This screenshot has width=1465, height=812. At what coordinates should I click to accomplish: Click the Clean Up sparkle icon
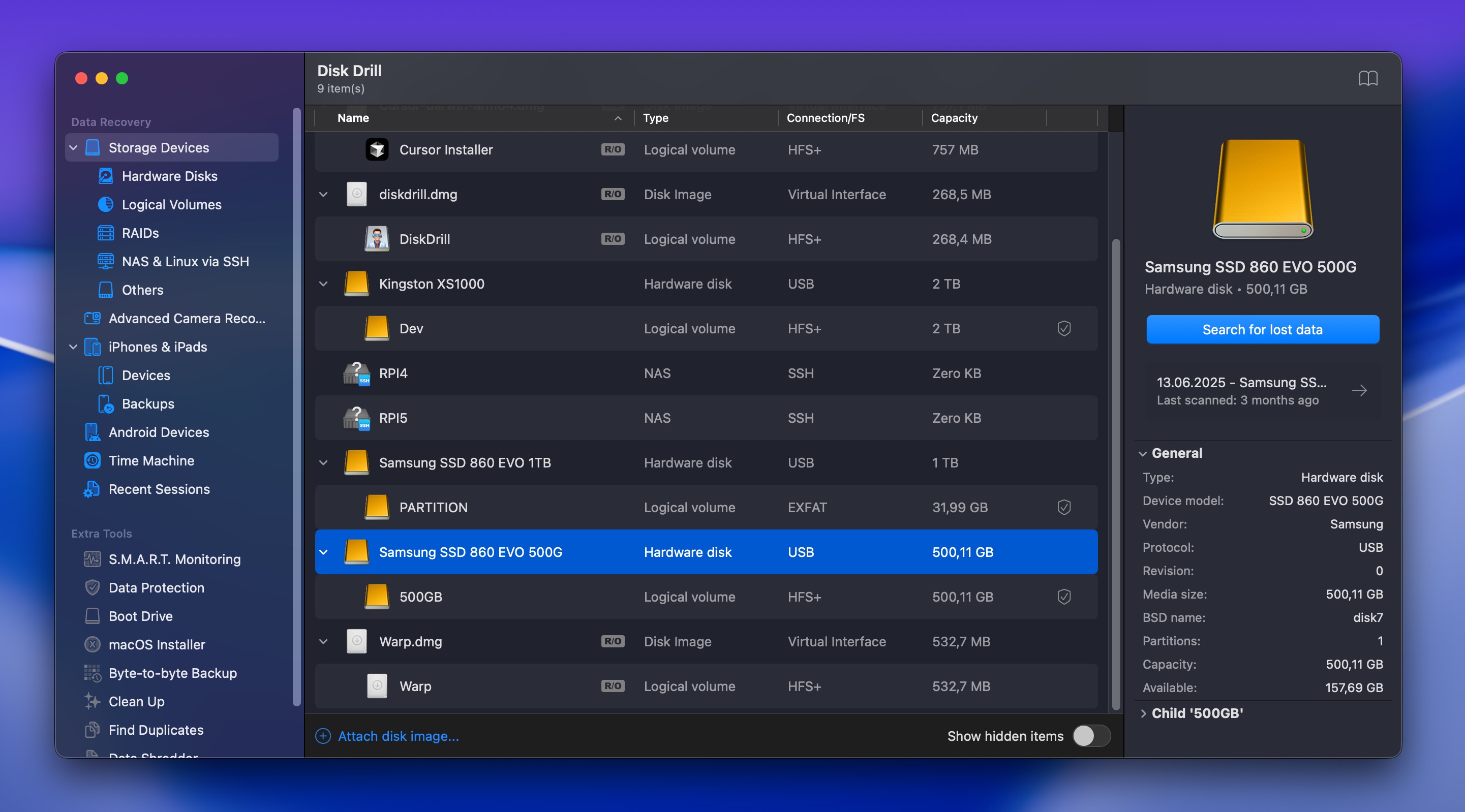92,701
